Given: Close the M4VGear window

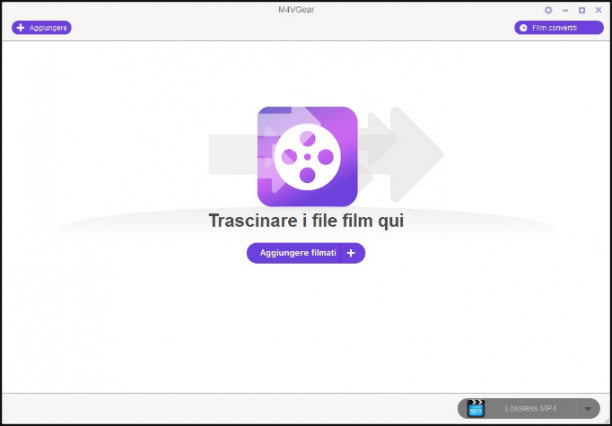Looking at the screenshot, I should tap(598, 10).
